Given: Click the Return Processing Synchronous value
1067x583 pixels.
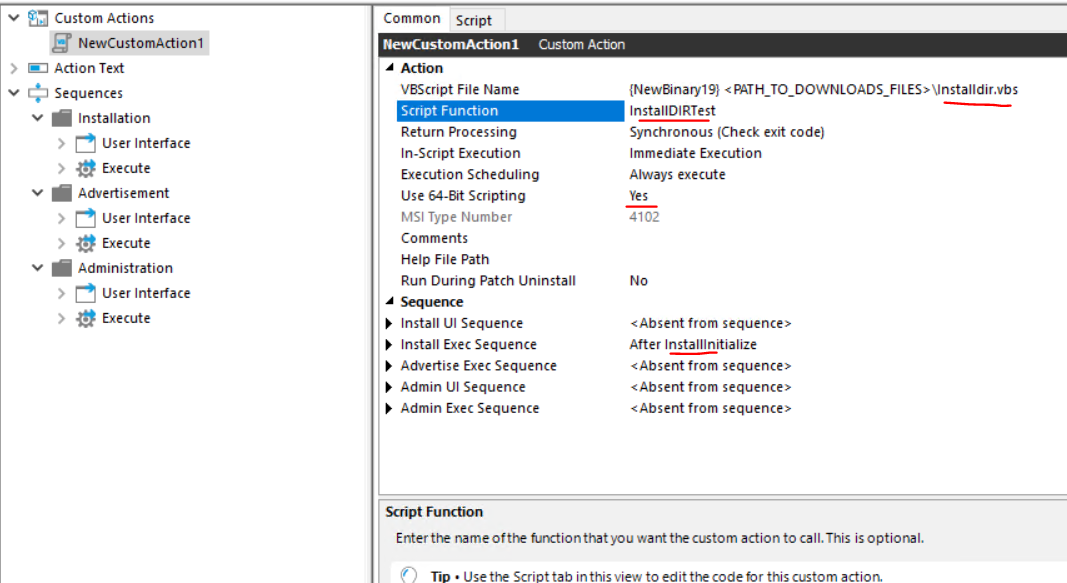Looking at the screenshot, I should 726,132.
